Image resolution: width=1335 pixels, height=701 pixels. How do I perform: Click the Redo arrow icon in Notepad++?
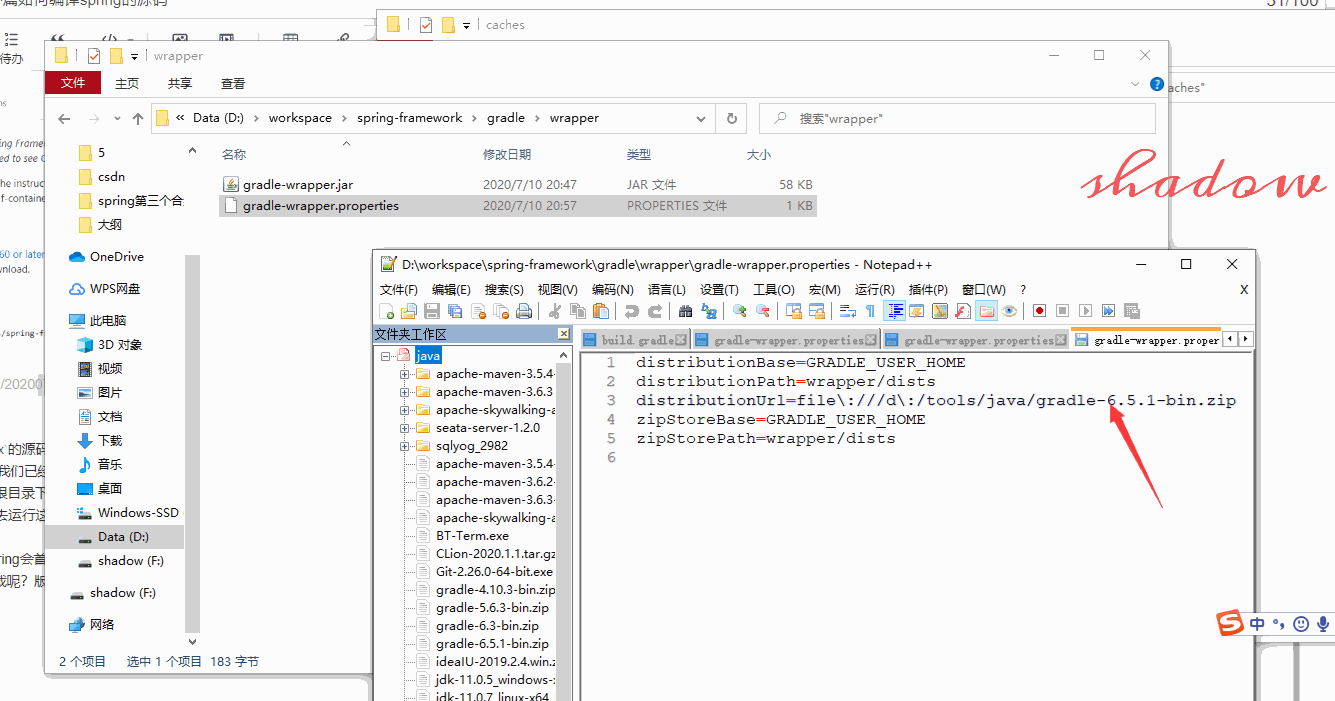pos(655,311)
